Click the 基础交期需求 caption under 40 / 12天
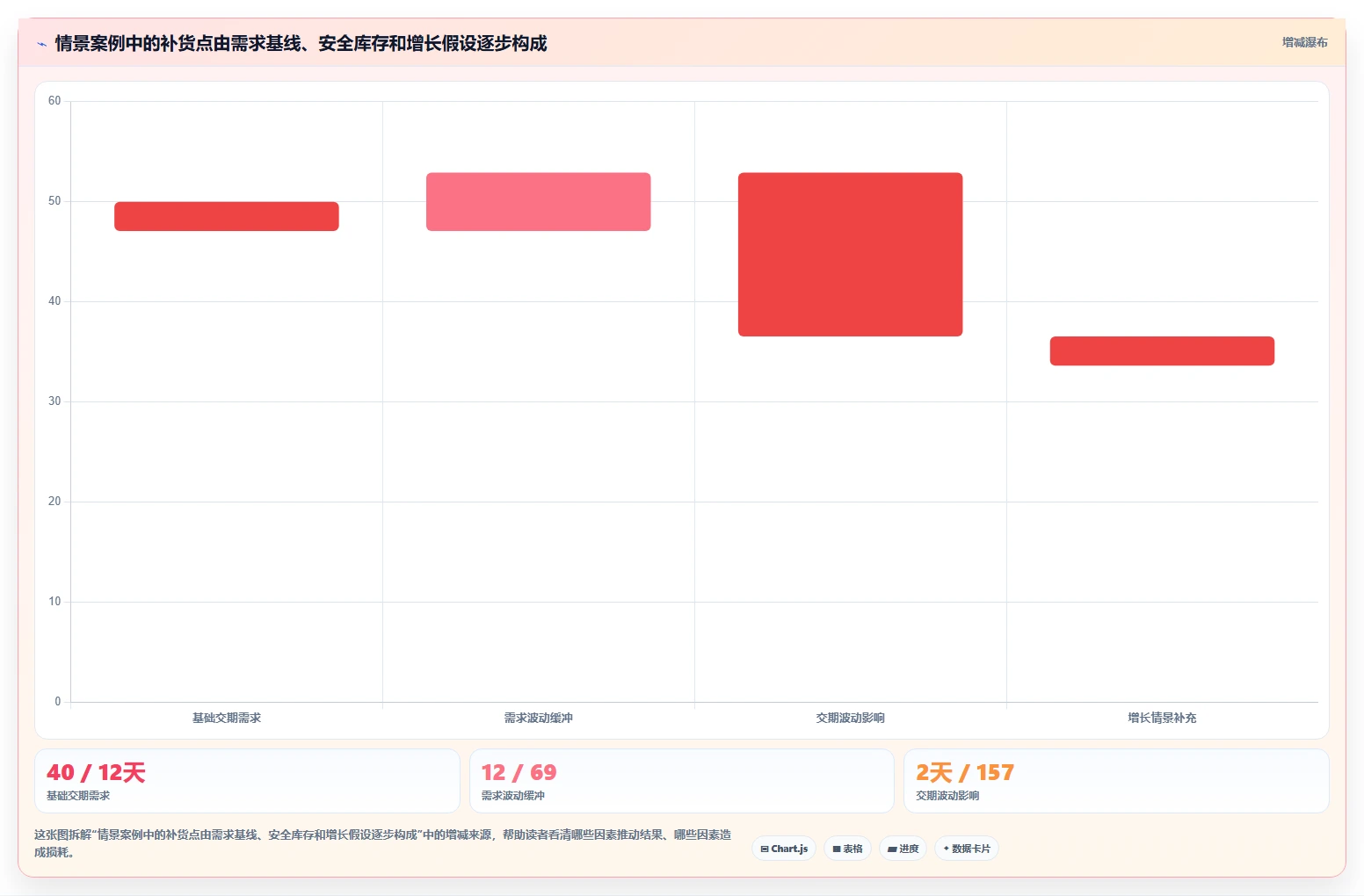The image size is (1364, 896). click(78, 796)
